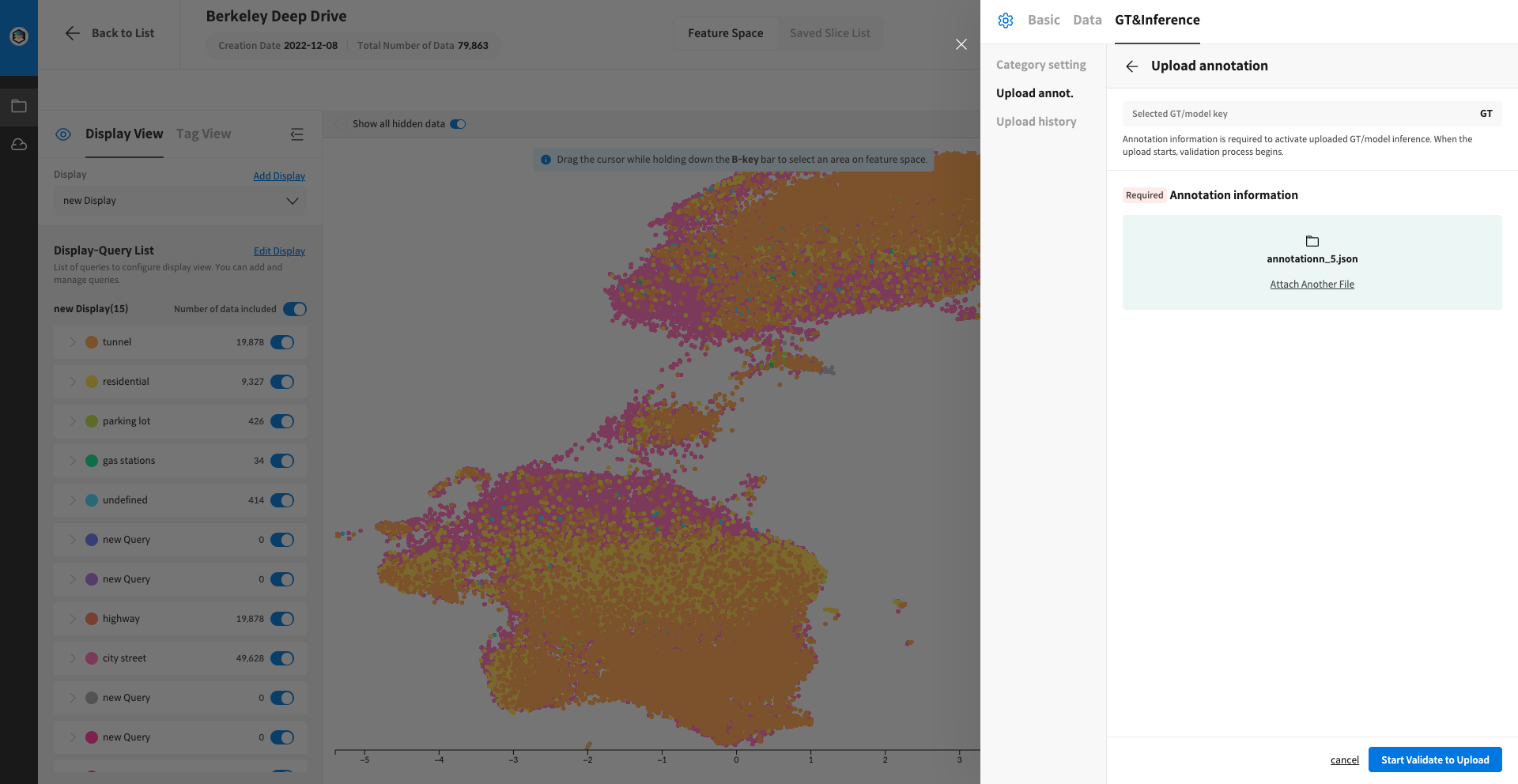Click the folder icon above annotationn_5.json
Screen dimensions: 1518x784
pyautogui.click(x=1312, y=241)
